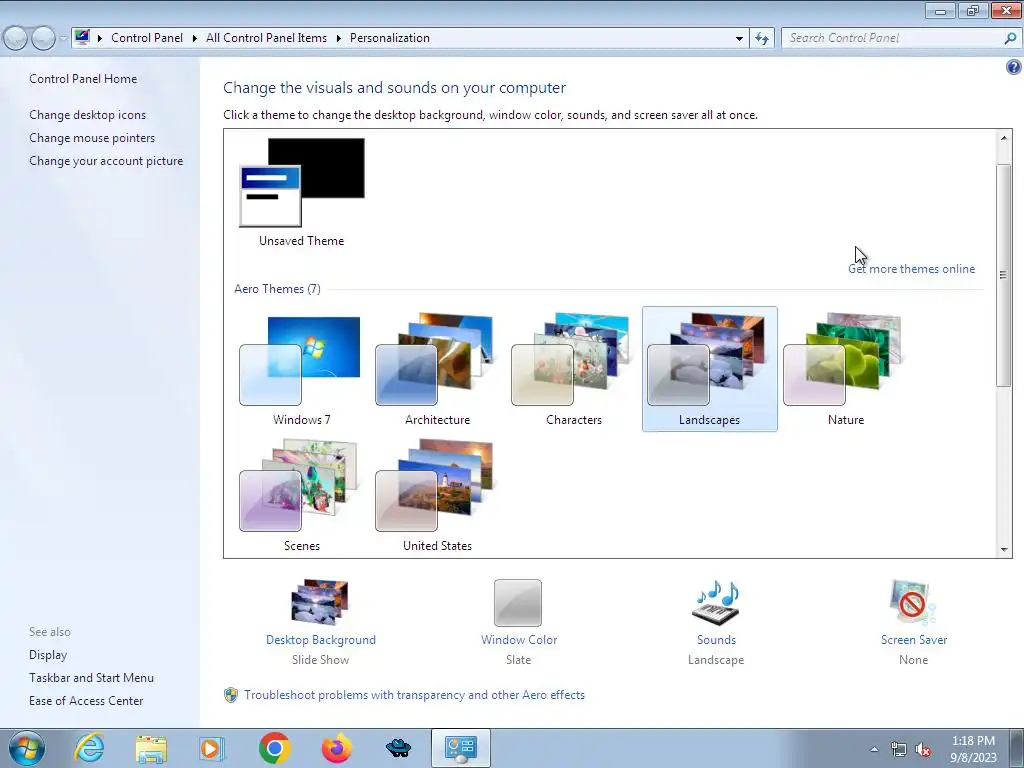Click the address bar computer icon
The width and height of the screenshot is (1024, 768).
[82, 37]
